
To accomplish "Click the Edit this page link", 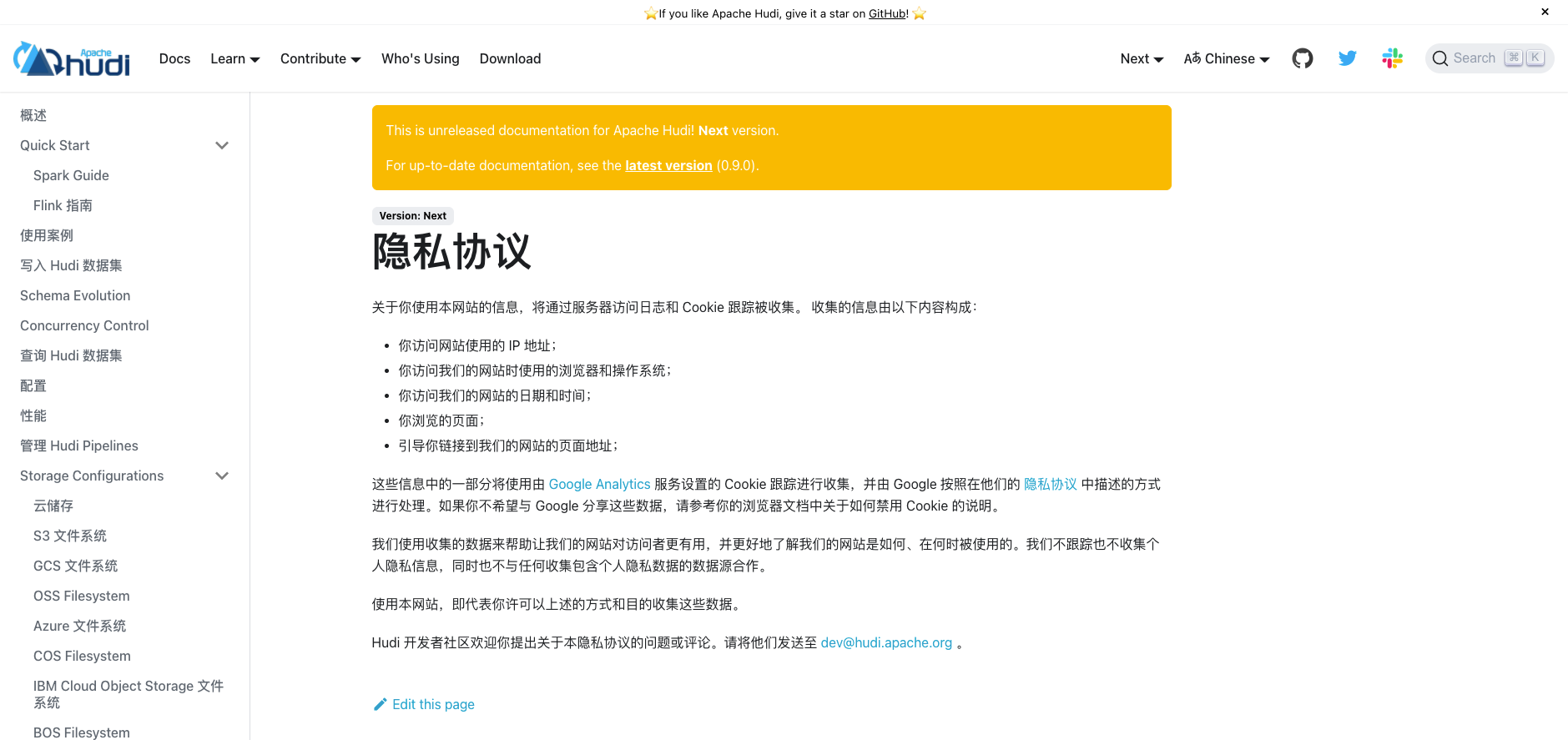I will [424, 704].
